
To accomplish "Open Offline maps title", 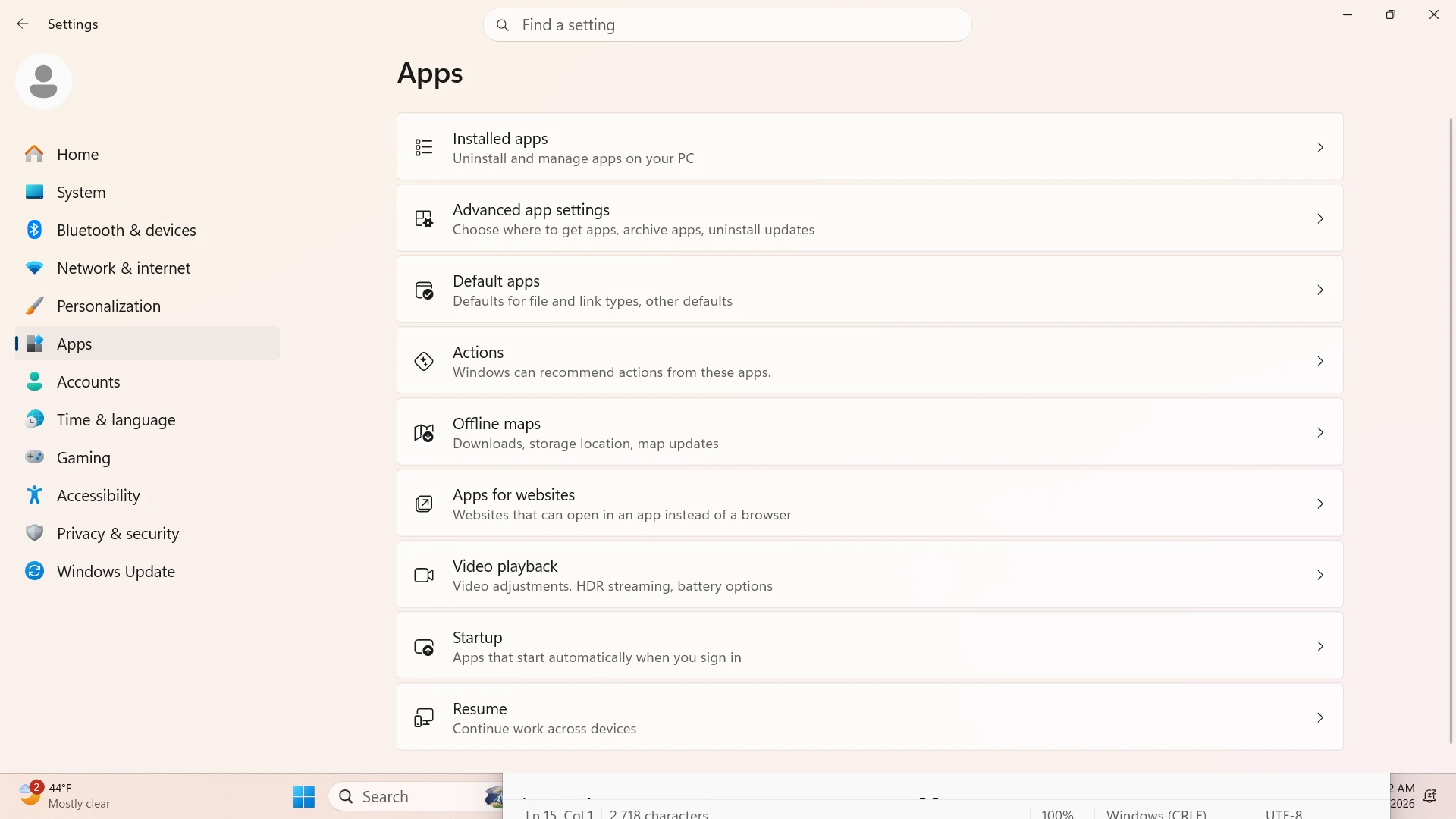I will [497, 424].
